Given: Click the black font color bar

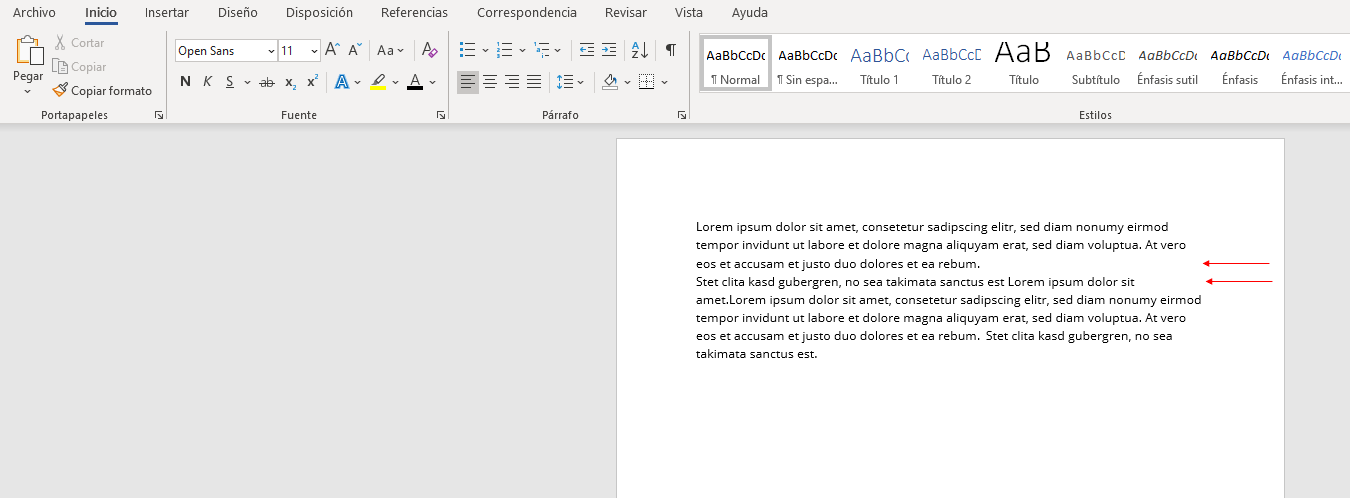Looking at the screenshot, I should (415, 89).
